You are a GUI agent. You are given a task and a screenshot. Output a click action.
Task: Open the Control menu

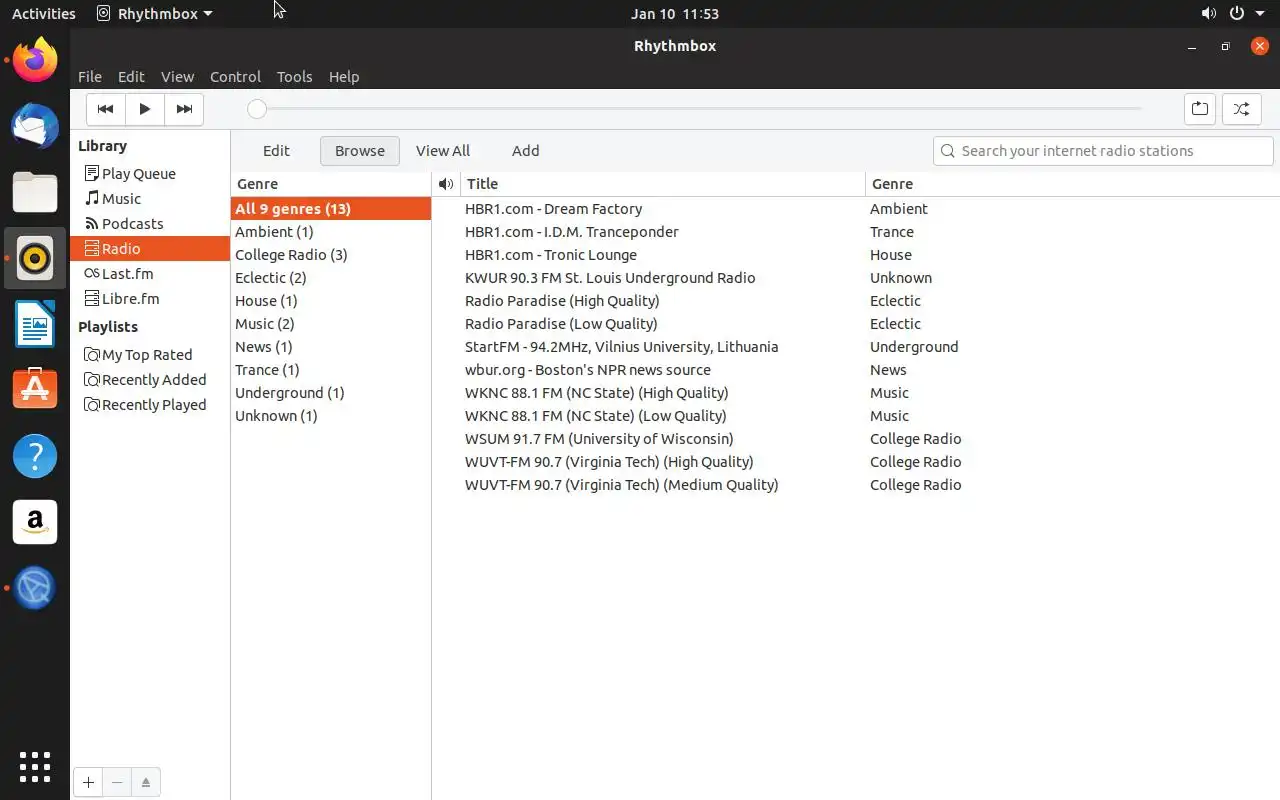235,76
